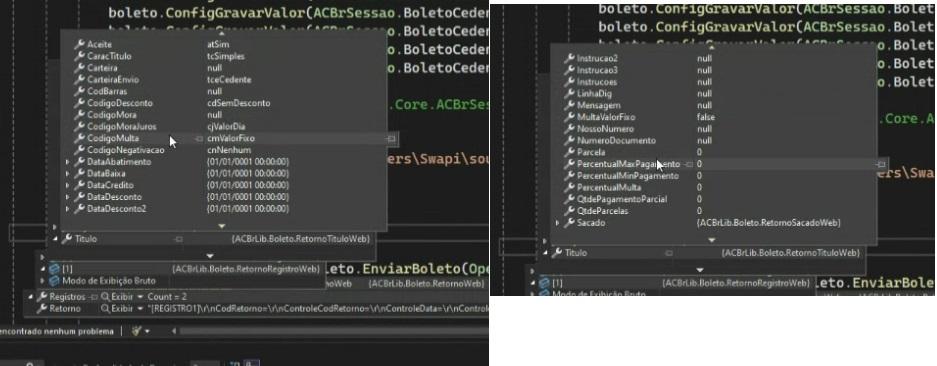Expand the Sacado property node

(x=557, y=222)
